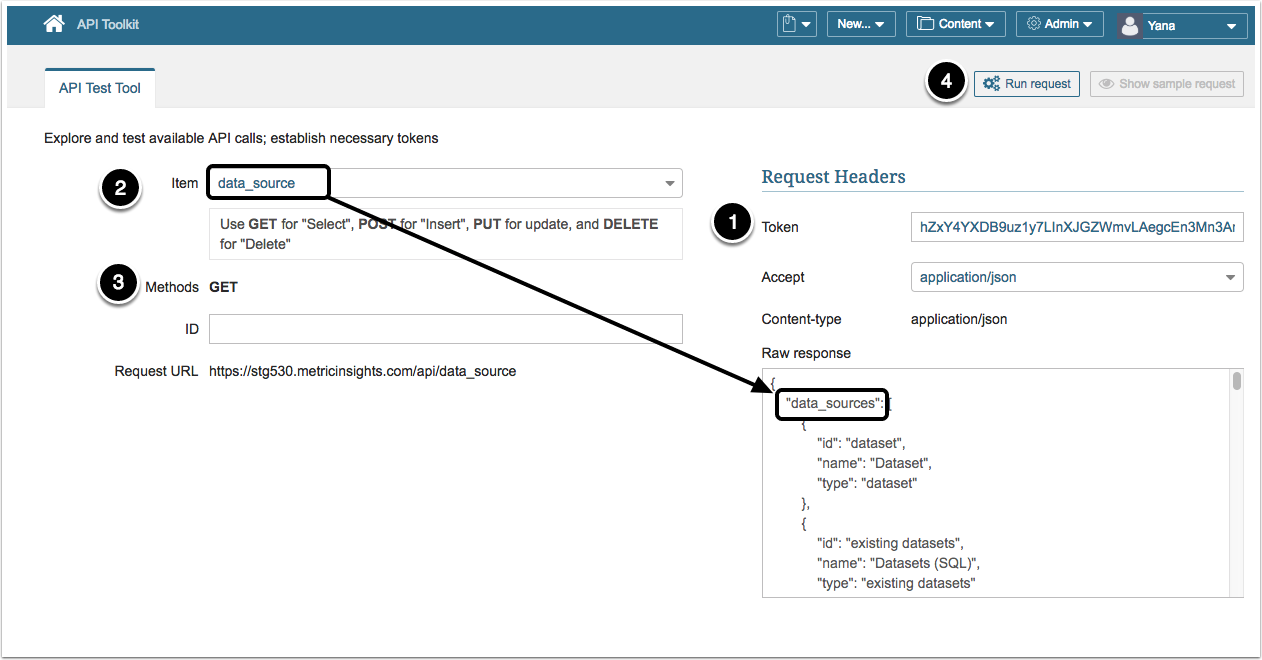Click the Yana user avatar icon
The height and width of the screenshot is (660, 1262).
click(1130, 25)
